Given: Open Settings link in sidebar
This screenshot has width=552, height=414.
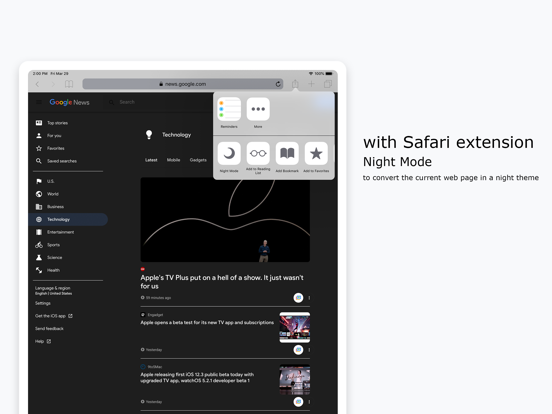Looking at the screenshot, I should (x=43, y=303).
